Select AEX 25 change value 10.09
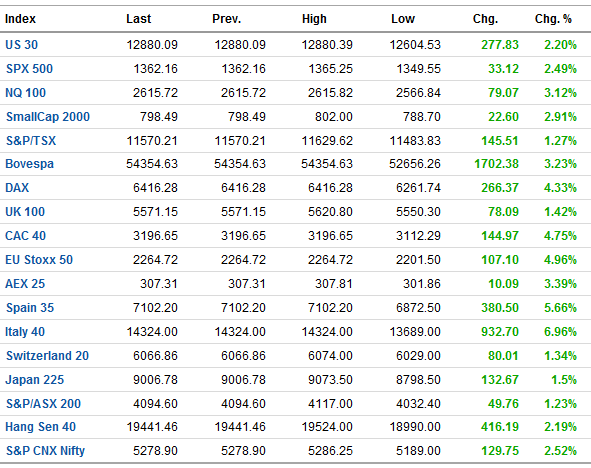 pyautogui.click(x=503, y=284)
